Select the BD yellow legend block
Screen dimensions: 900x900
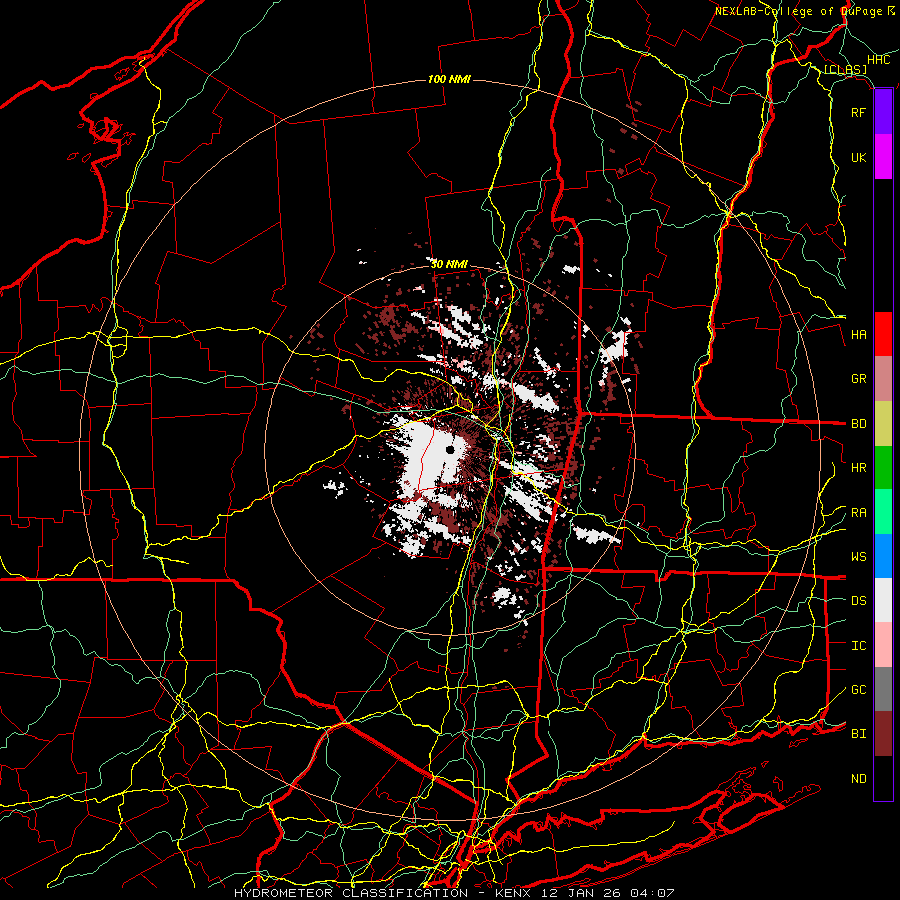click(x=883, y=424)
